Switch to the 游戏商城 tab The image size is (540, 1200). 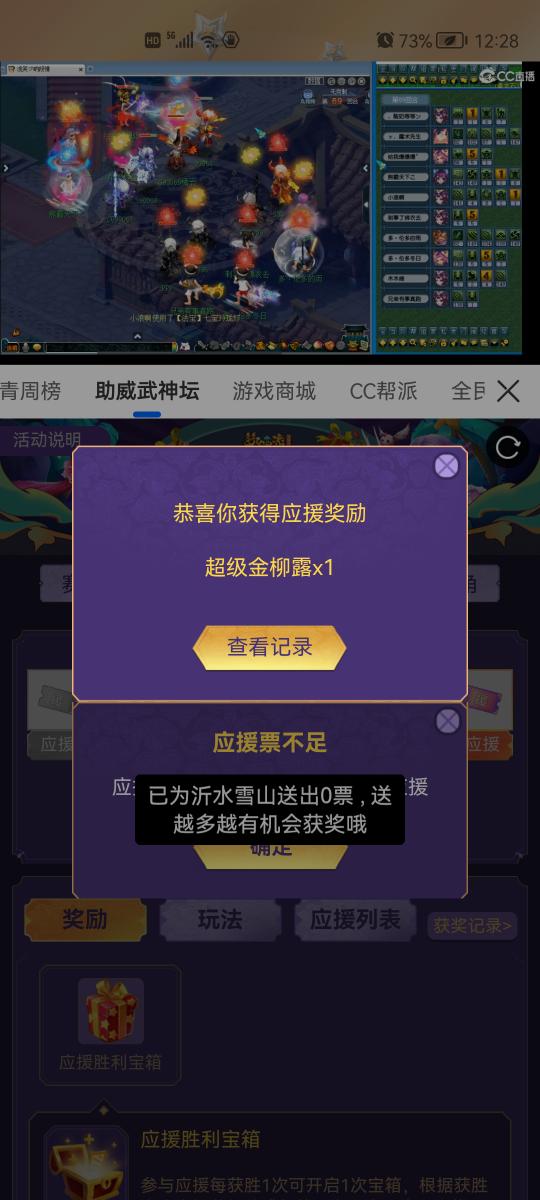[x=274, y=391]
